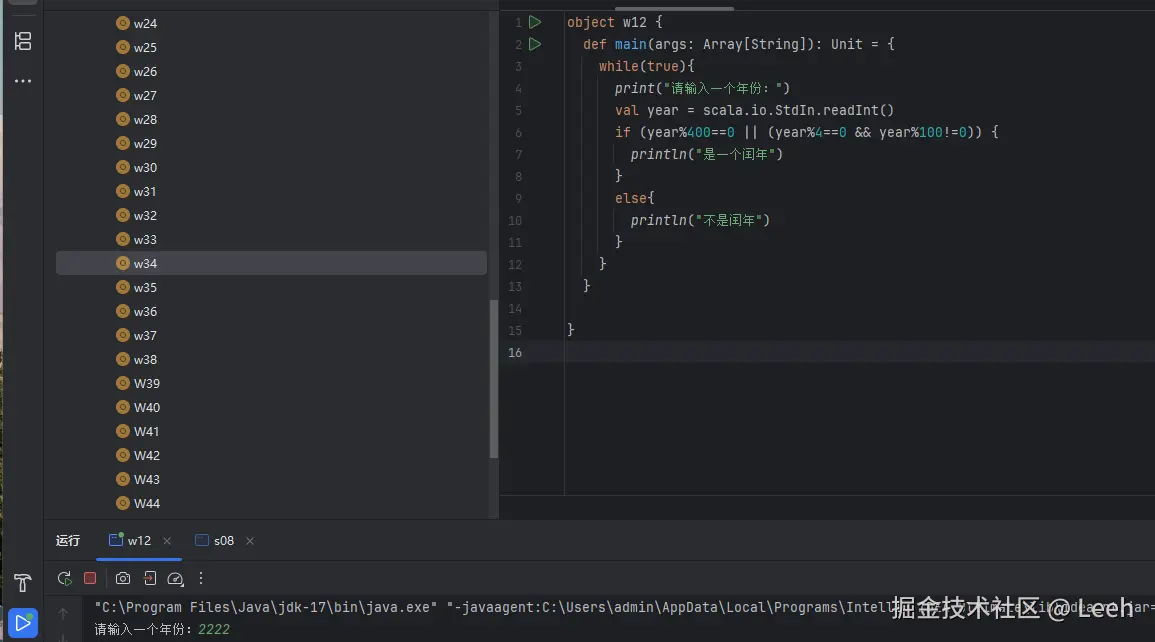The image size is (1155, 642).
Task: Click the println("是一个闰年") statement
Action: 706,155
